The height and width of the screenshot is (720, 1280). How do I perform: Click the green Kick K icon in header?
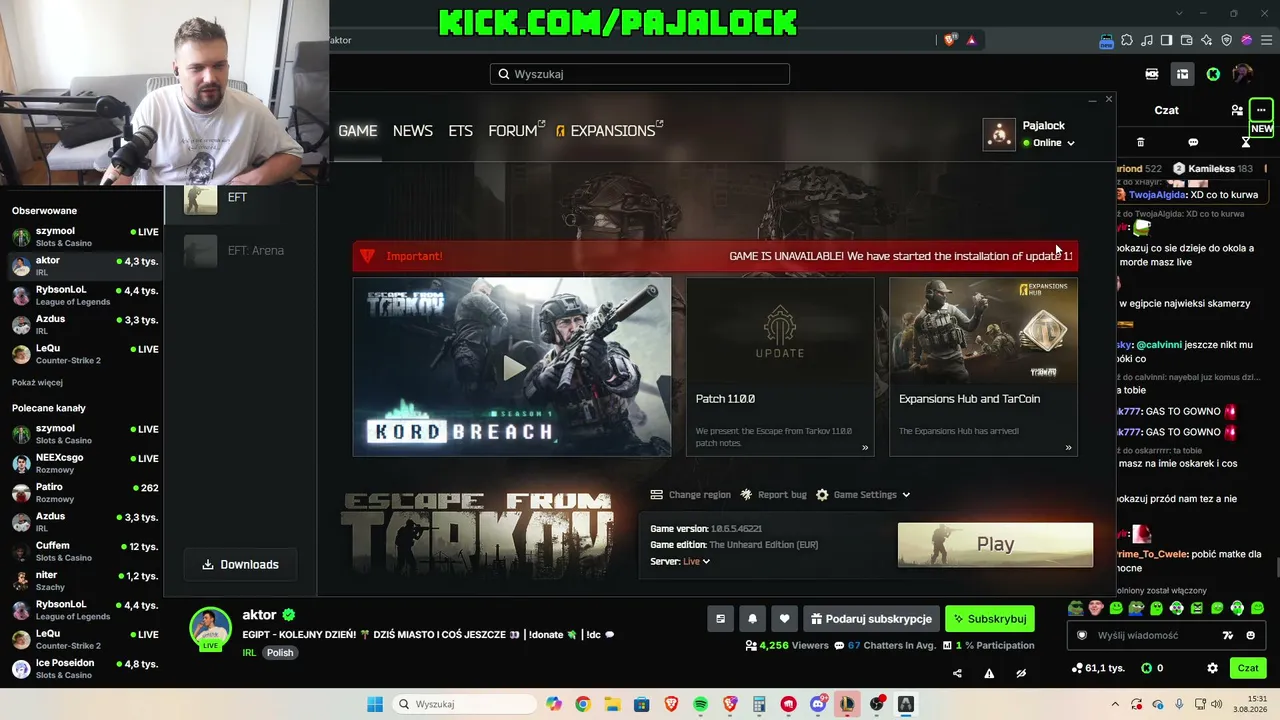(1213, 74)
